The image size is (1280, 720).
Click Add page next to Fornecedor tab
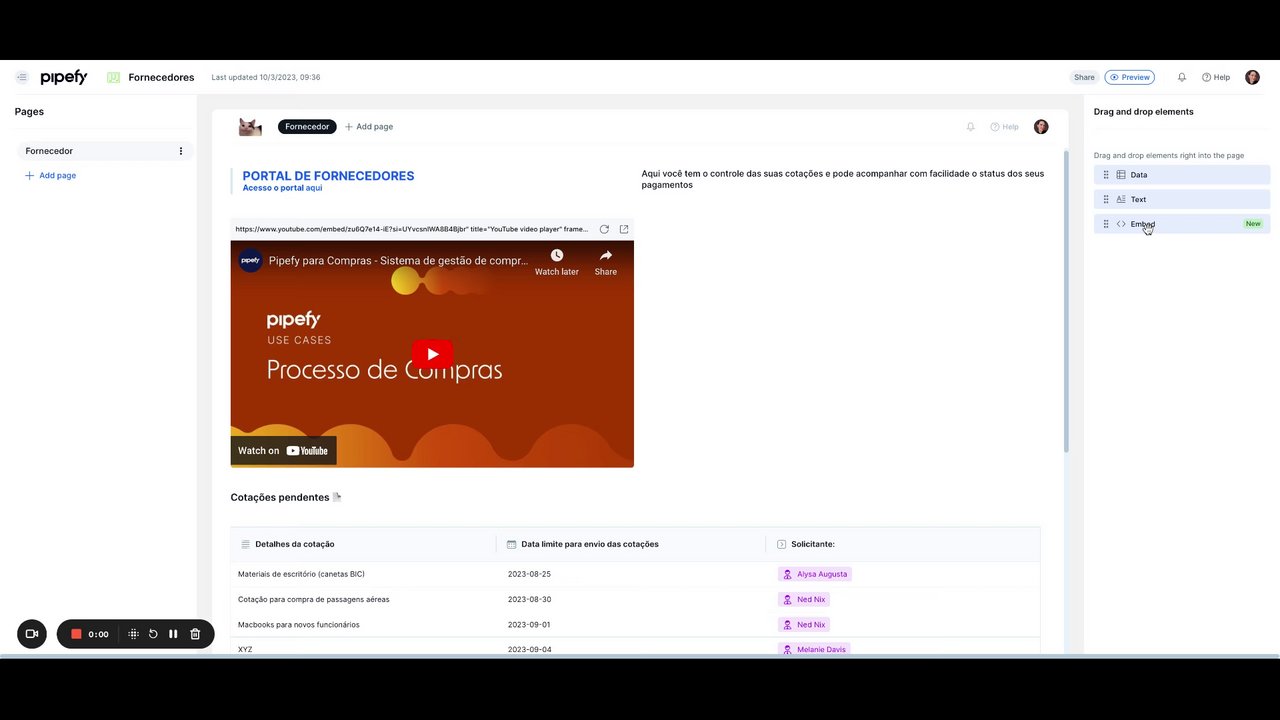tap(369, 127)
